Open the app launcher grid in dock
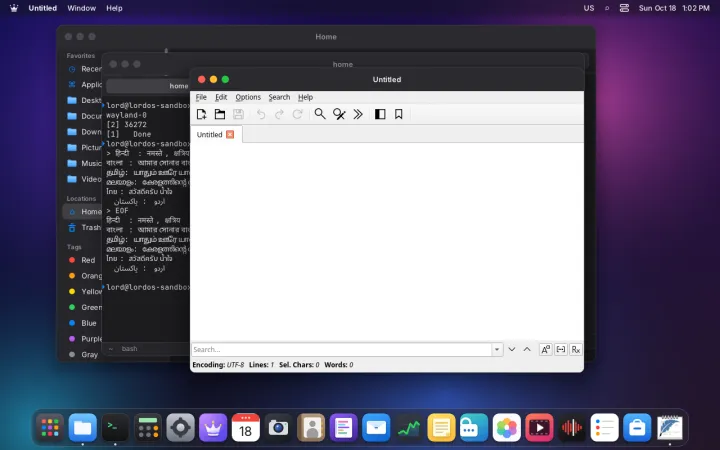The image size is (720, 450). pyautogui.click(x=50, y=428)
